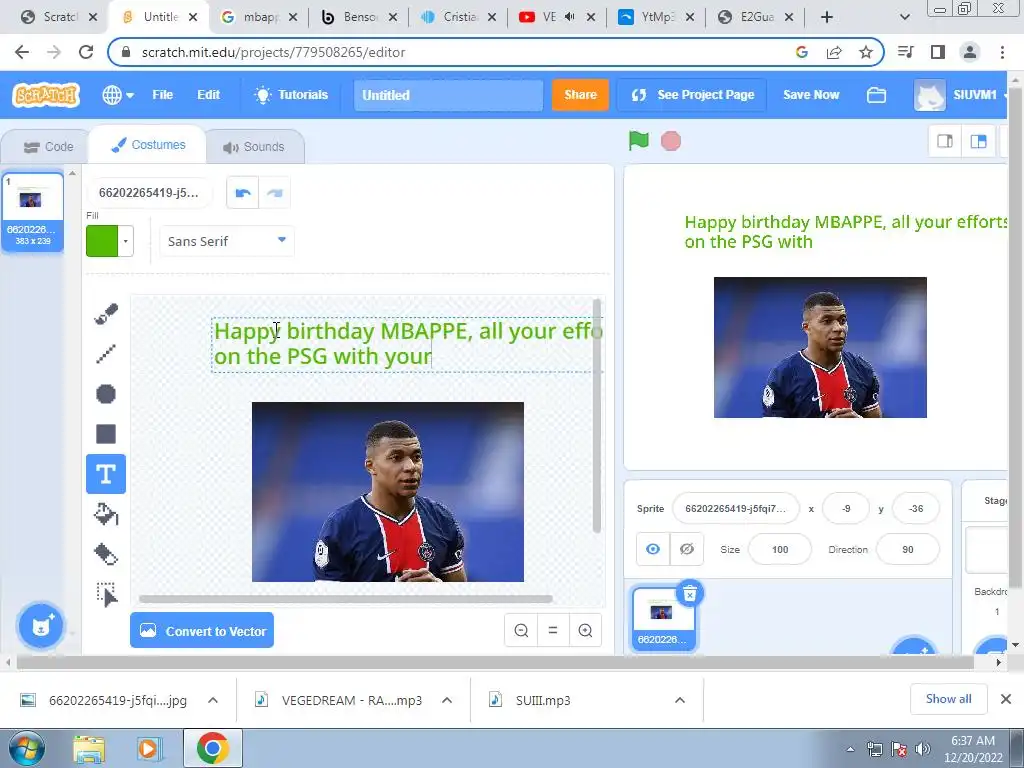Hide the sprite with crossed-eye icon
Screen dimensions: 1024x768
[x=686, y=549]
